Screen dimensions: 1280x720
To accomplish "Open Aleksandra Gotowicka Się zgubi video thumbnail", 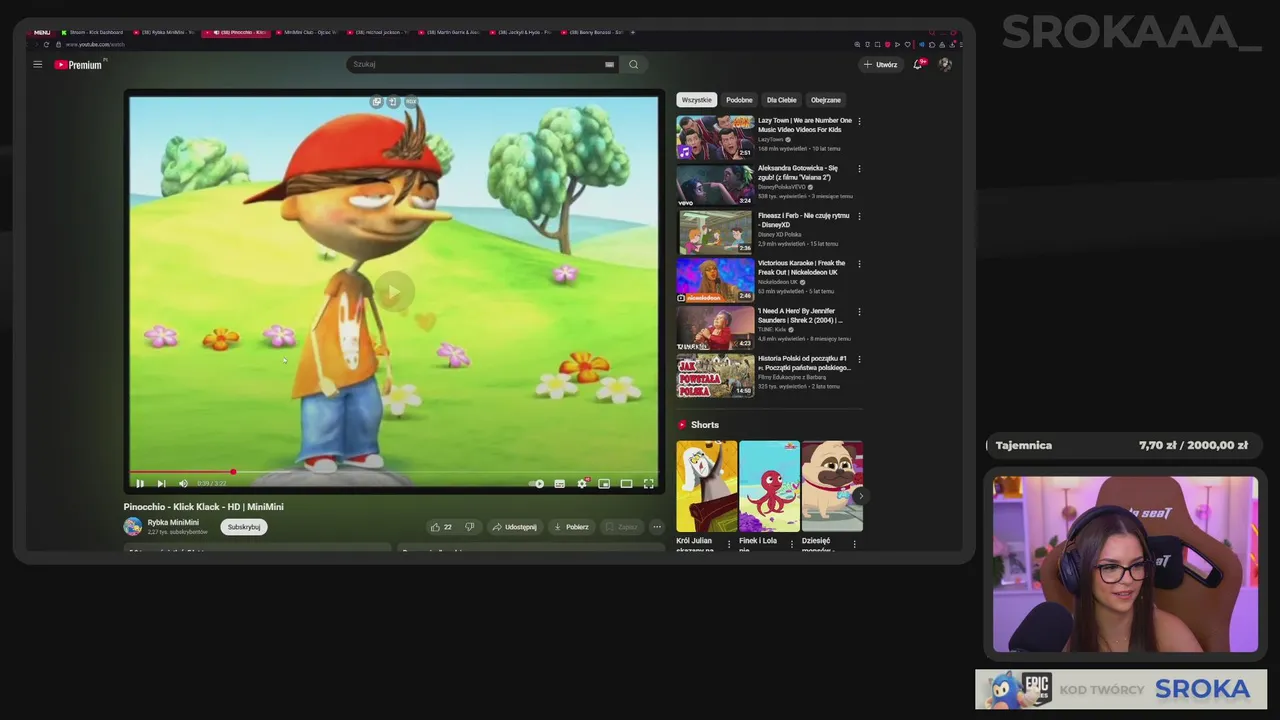I will click(x=715, y=185).
